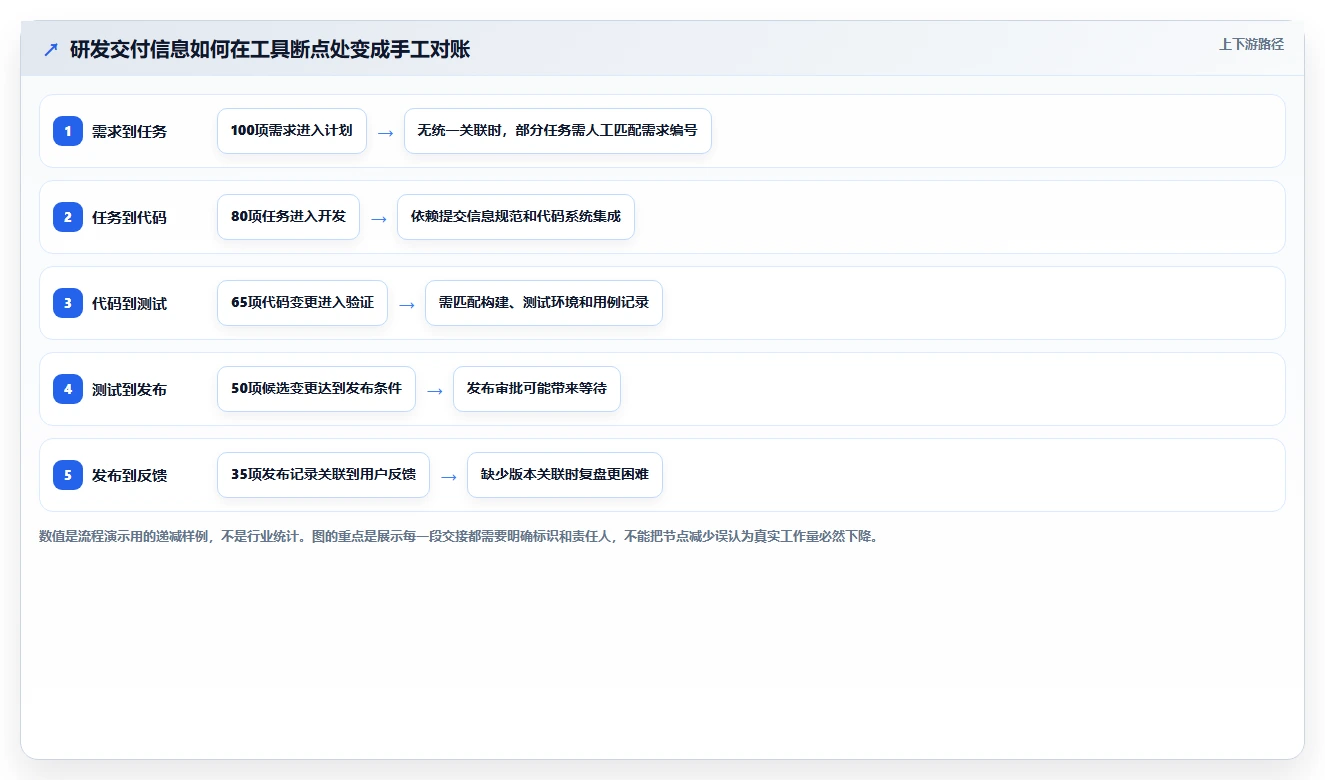Click the 任务到代码 stage label
1325x780 pixels.
point(129,217)
